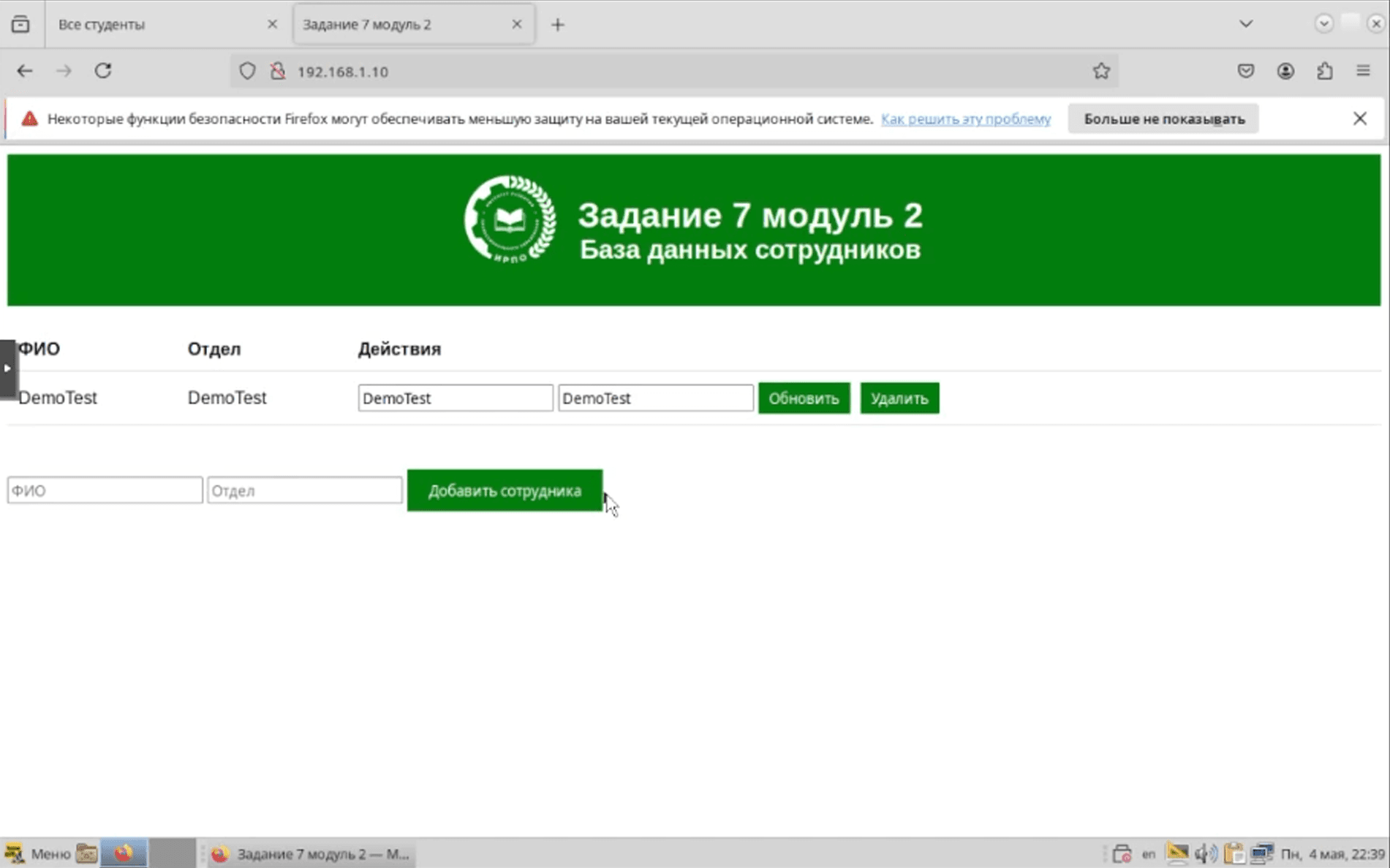Click the en keyboard layout indicator

tap(1148, 853)
